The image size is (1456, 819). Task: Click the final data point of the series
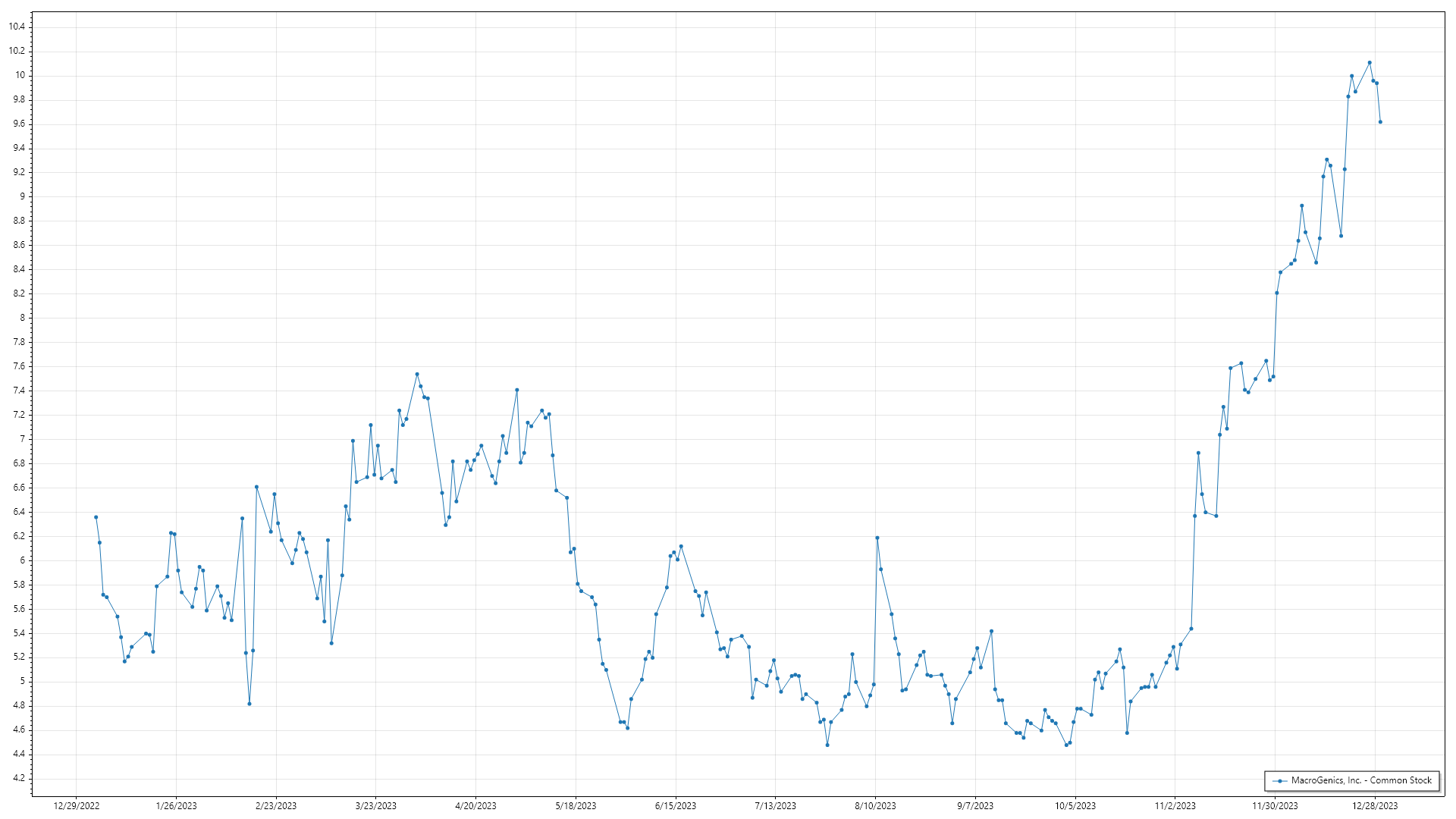tap(1380, 122)
